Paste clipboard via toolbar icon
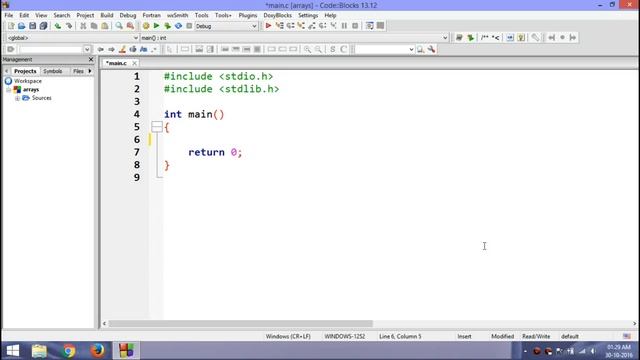The height and width of the screenshot is (360, 640). point(105,26)
